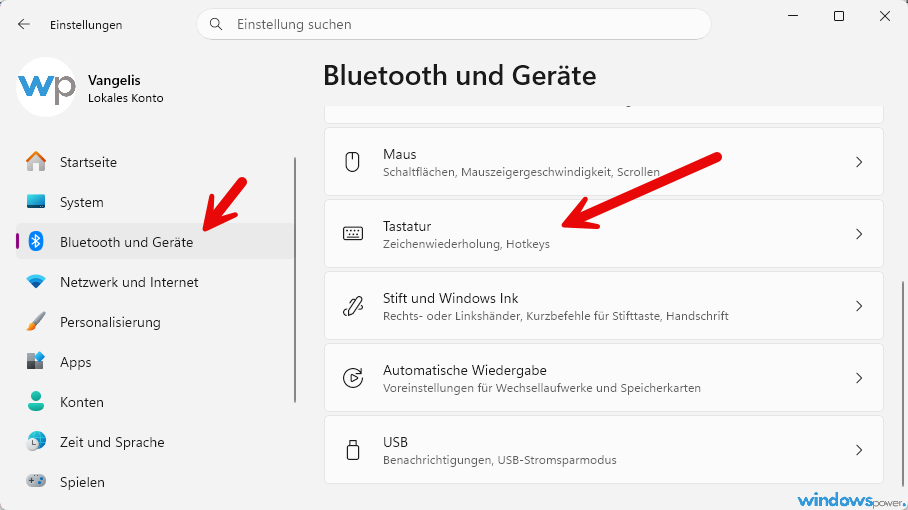The width and height of the screenshot is (908, 510).
Task: Click the Automatische Wiedergabe autoplay icon
Action: click(353, 377)
